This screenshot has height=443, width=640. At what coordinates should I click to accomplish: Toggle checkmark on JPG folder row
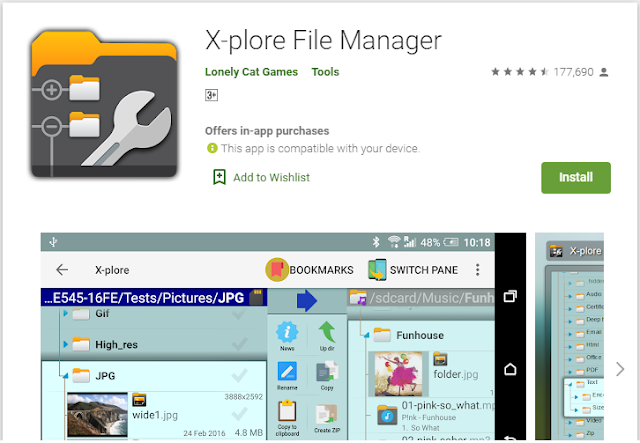pos(239,376)
